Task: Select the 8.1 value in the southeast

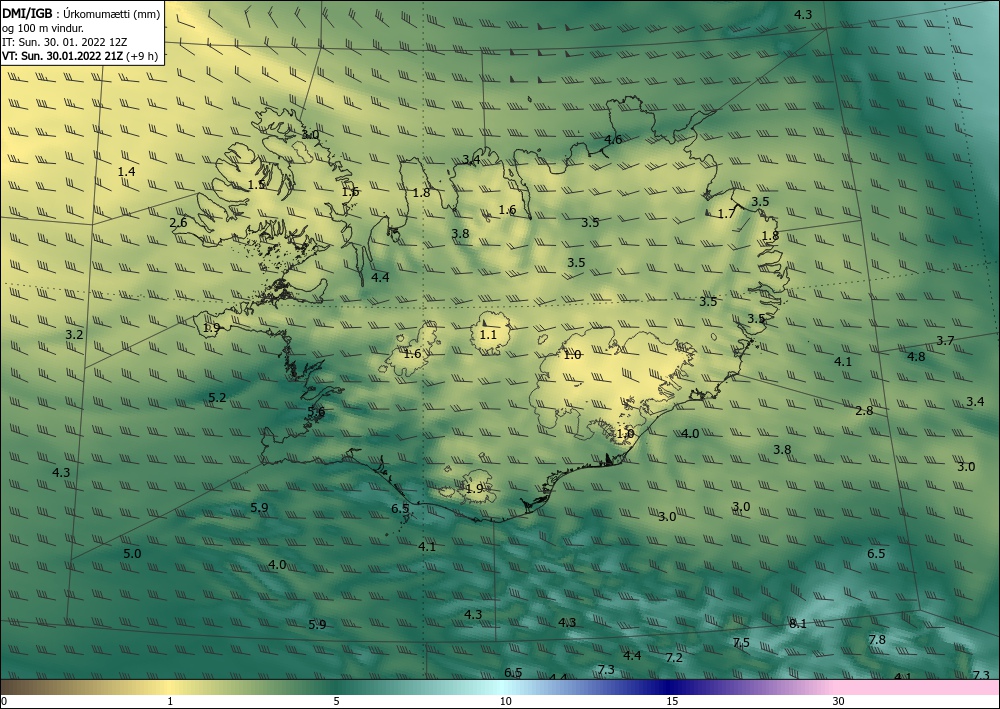Action: (x=798, y=624)
